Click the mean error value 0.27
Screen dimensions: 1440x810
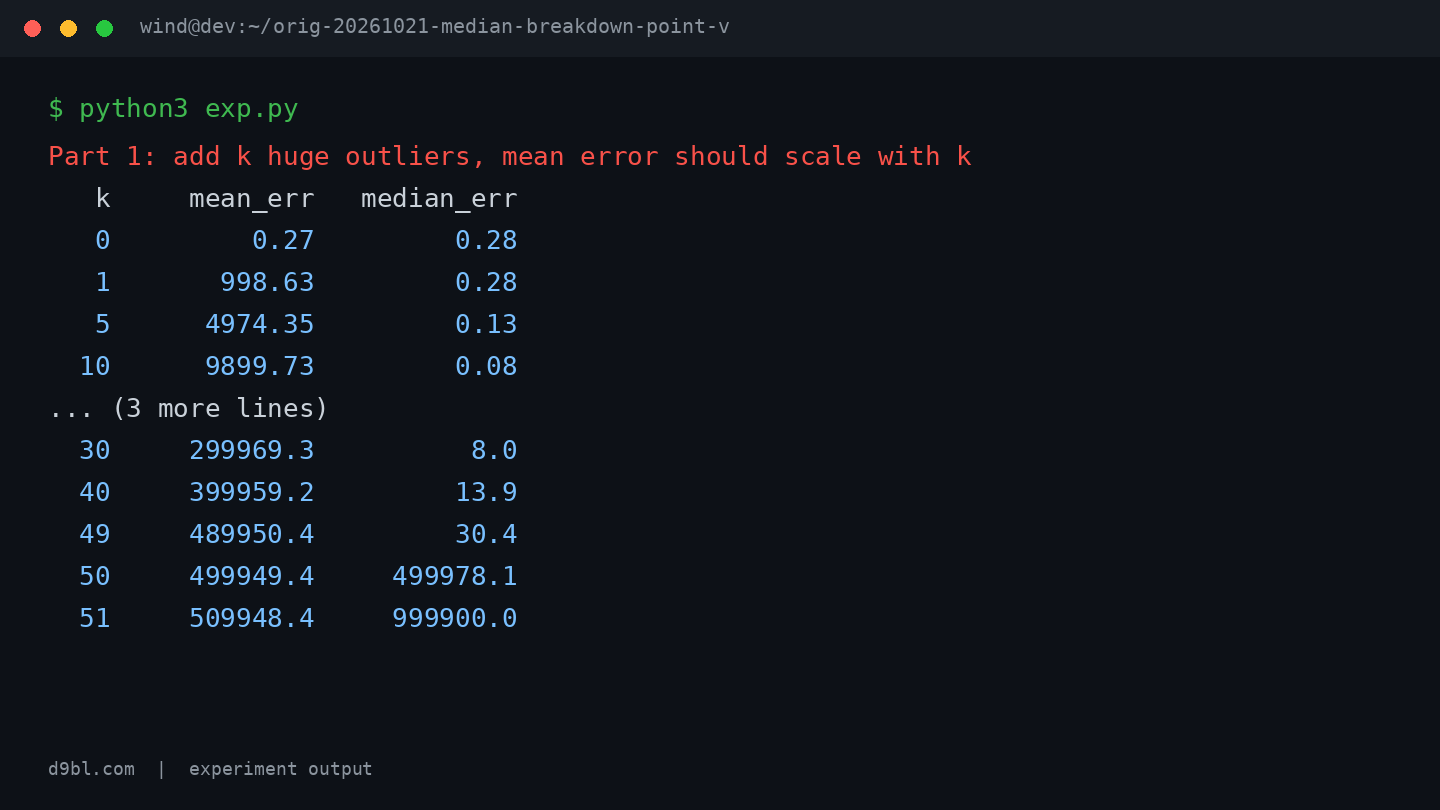[x=283, y=240]
